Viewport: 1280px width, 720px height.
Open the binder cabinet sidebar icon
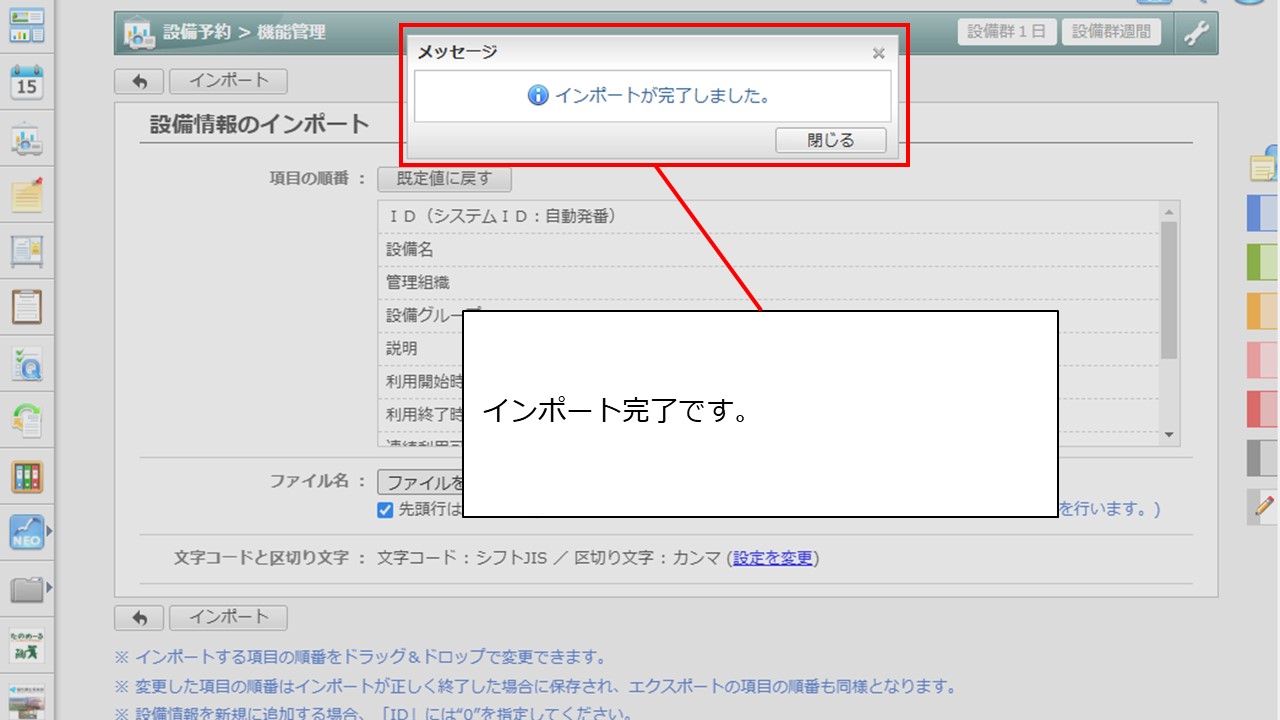tap(27, 477)
